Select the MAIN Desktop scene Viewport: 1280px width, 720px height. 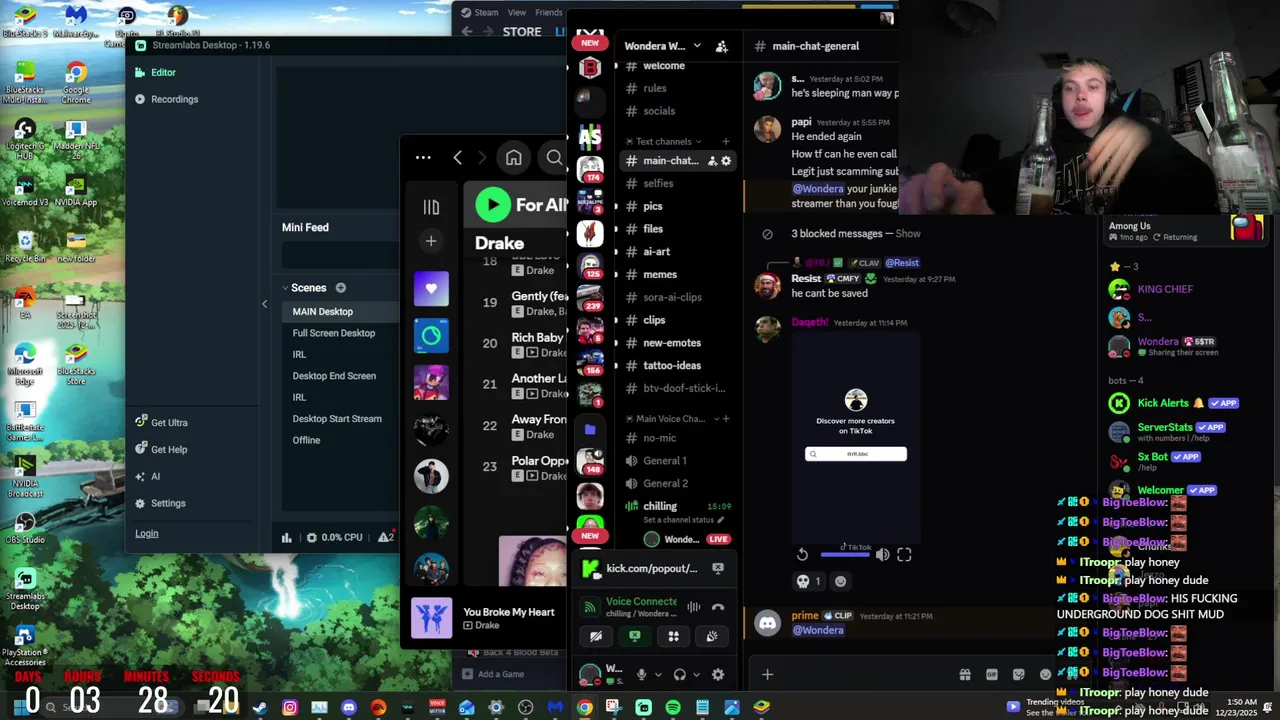point(322,312)
